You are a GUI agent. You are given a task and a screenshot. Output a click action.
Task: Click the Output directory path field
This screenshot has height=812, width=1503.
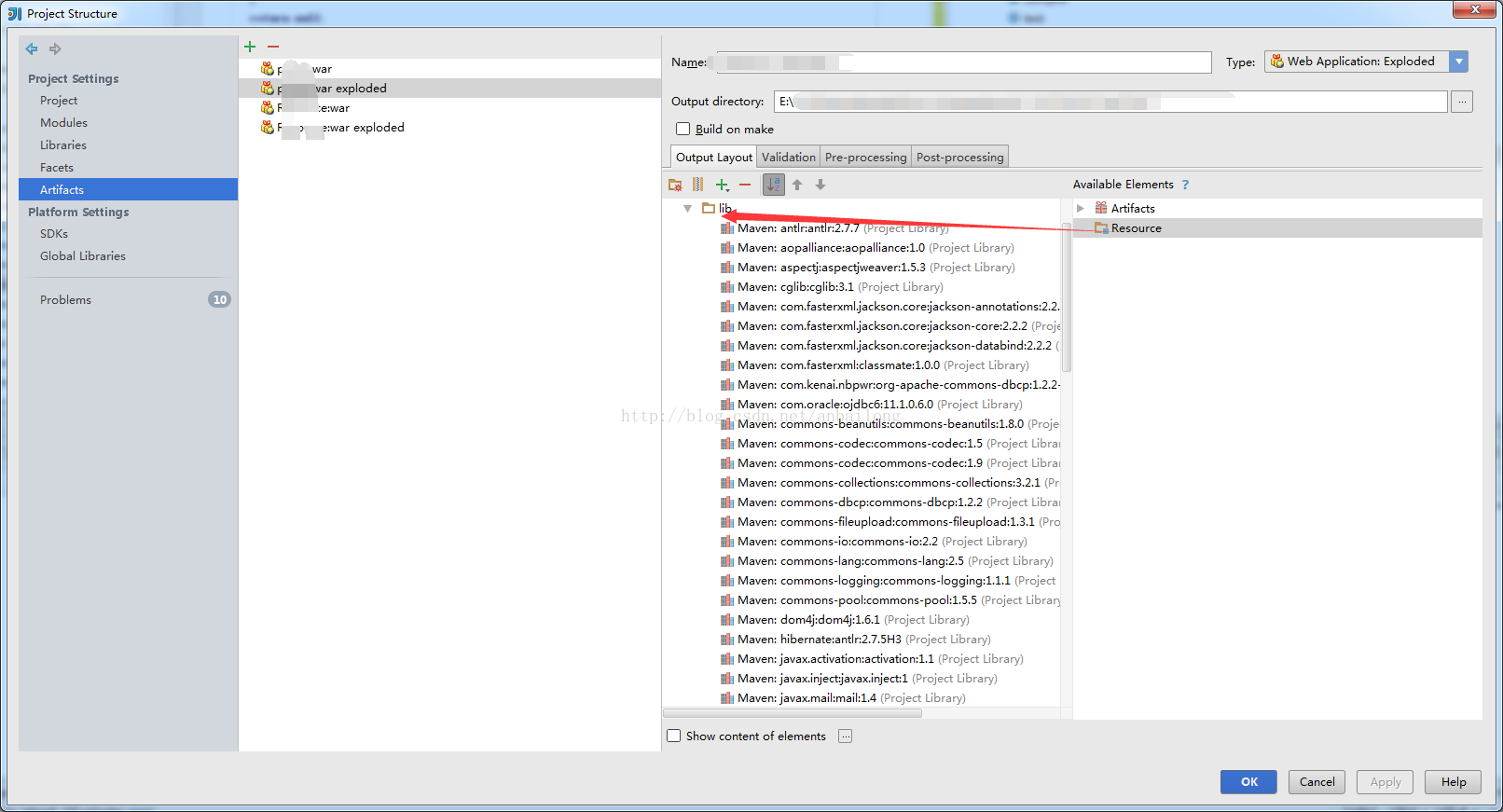click(1110, 102)
